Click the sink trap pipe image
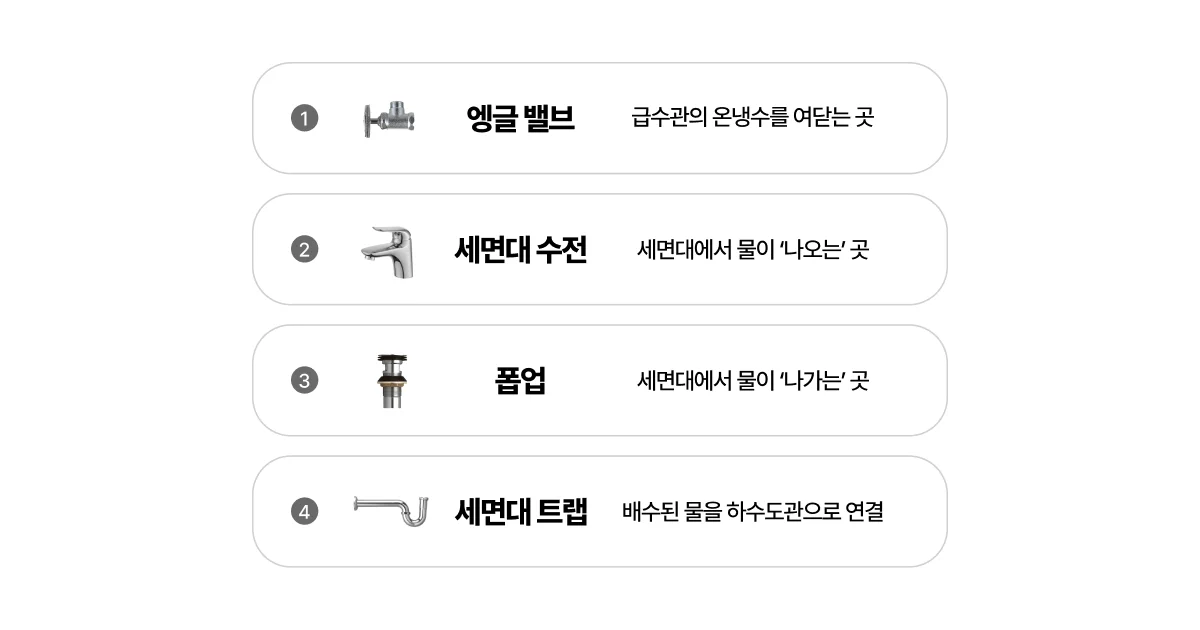 [391, 511]
